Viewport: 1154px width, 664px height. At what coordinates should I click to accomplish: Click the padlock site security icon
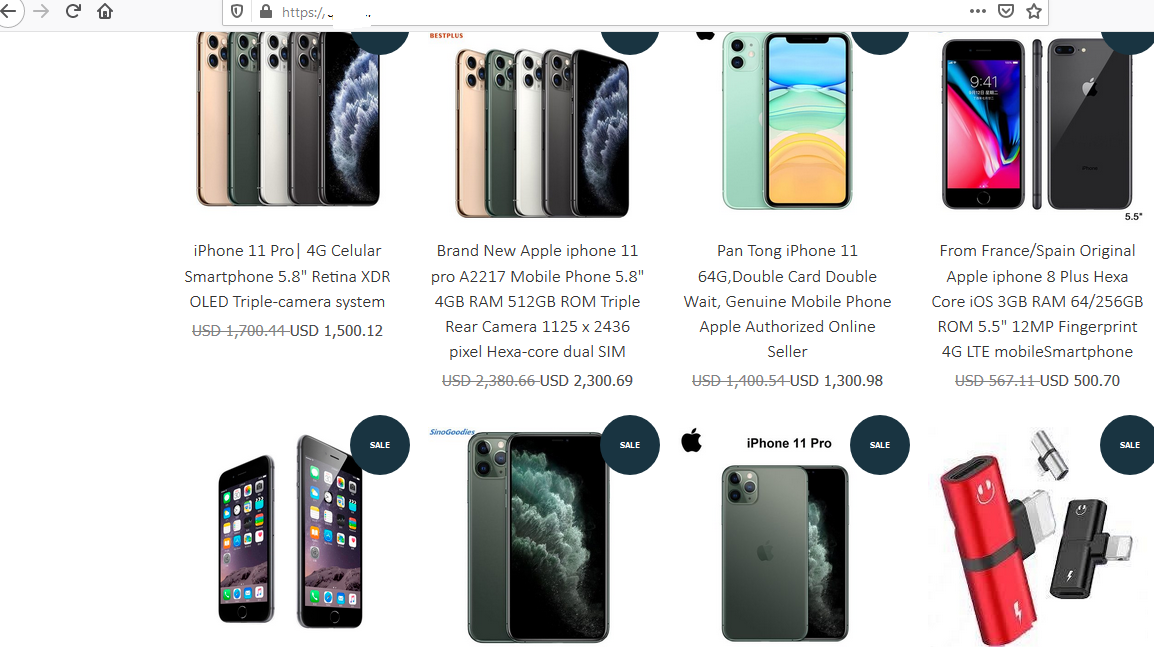tap(266, 12)
